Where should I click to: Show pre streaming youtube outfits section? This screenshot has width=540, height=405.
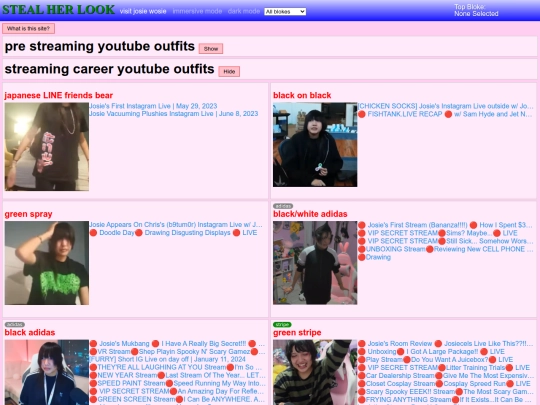coord(211,49)
